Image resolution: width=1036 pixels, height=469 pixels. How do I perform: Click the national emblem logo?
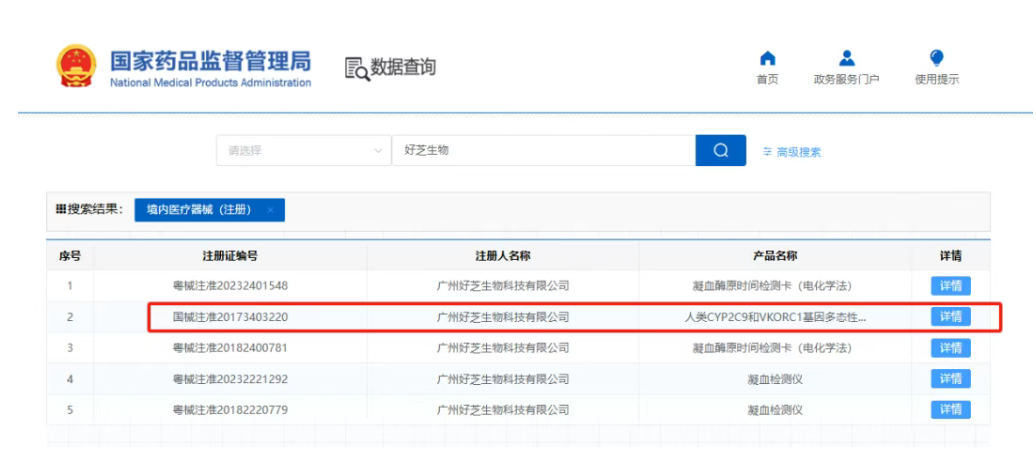[x=76, y=66]
